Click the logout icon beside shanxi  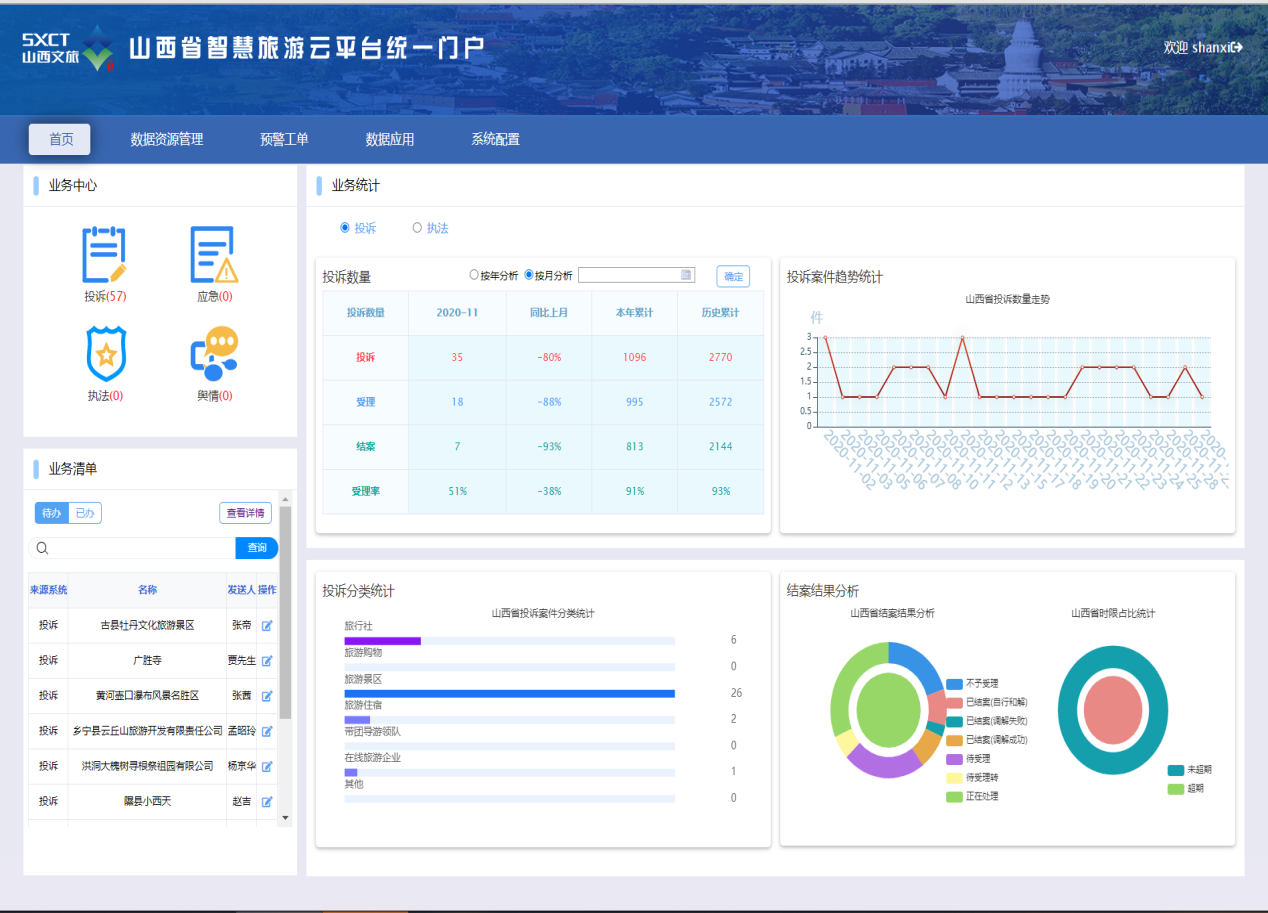pos(1237,47)
